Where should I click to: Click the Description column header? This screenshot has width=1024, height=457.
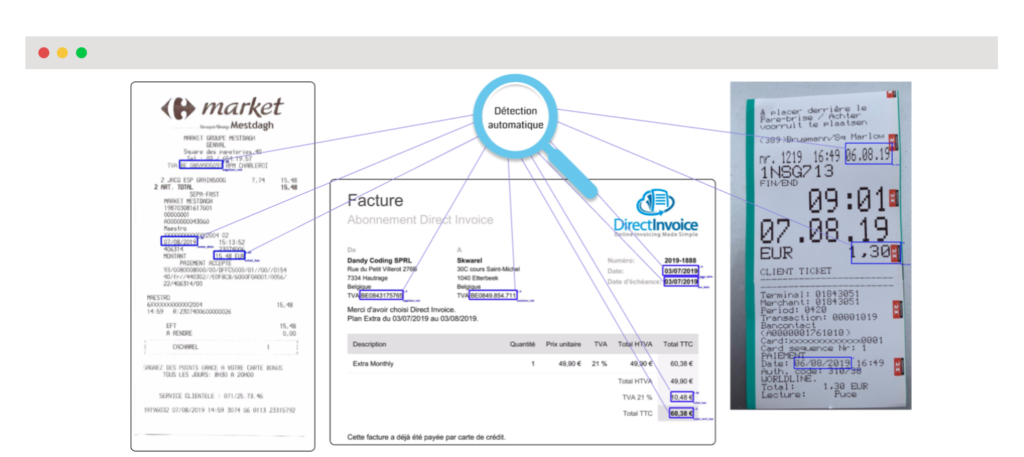pyautogui.click(x=369, y=344)
